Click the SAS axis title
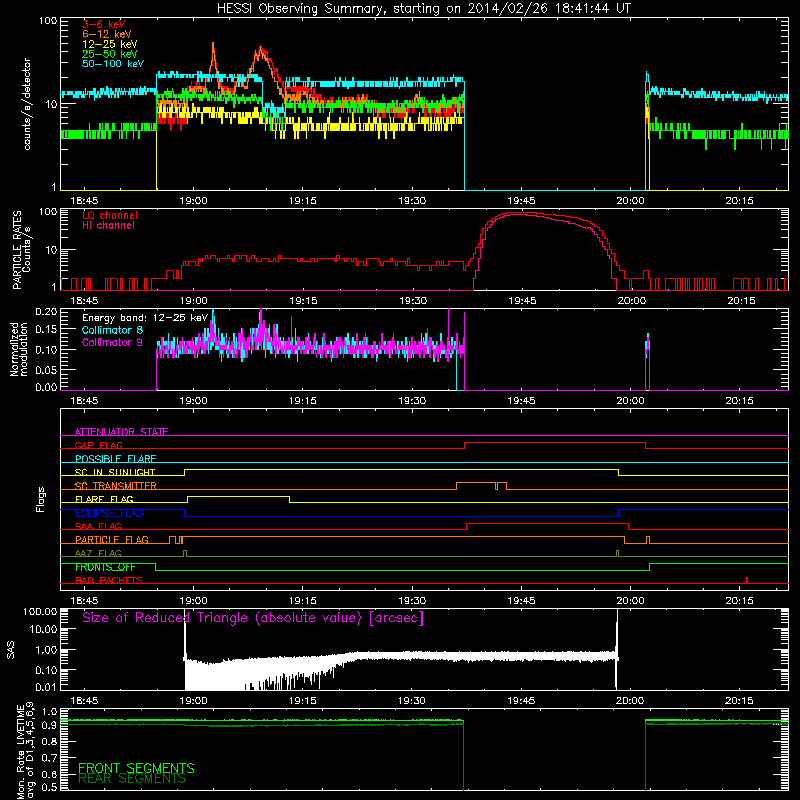This screenshot has width=800, height=800. pyautogui.click(x=10, y=650)
